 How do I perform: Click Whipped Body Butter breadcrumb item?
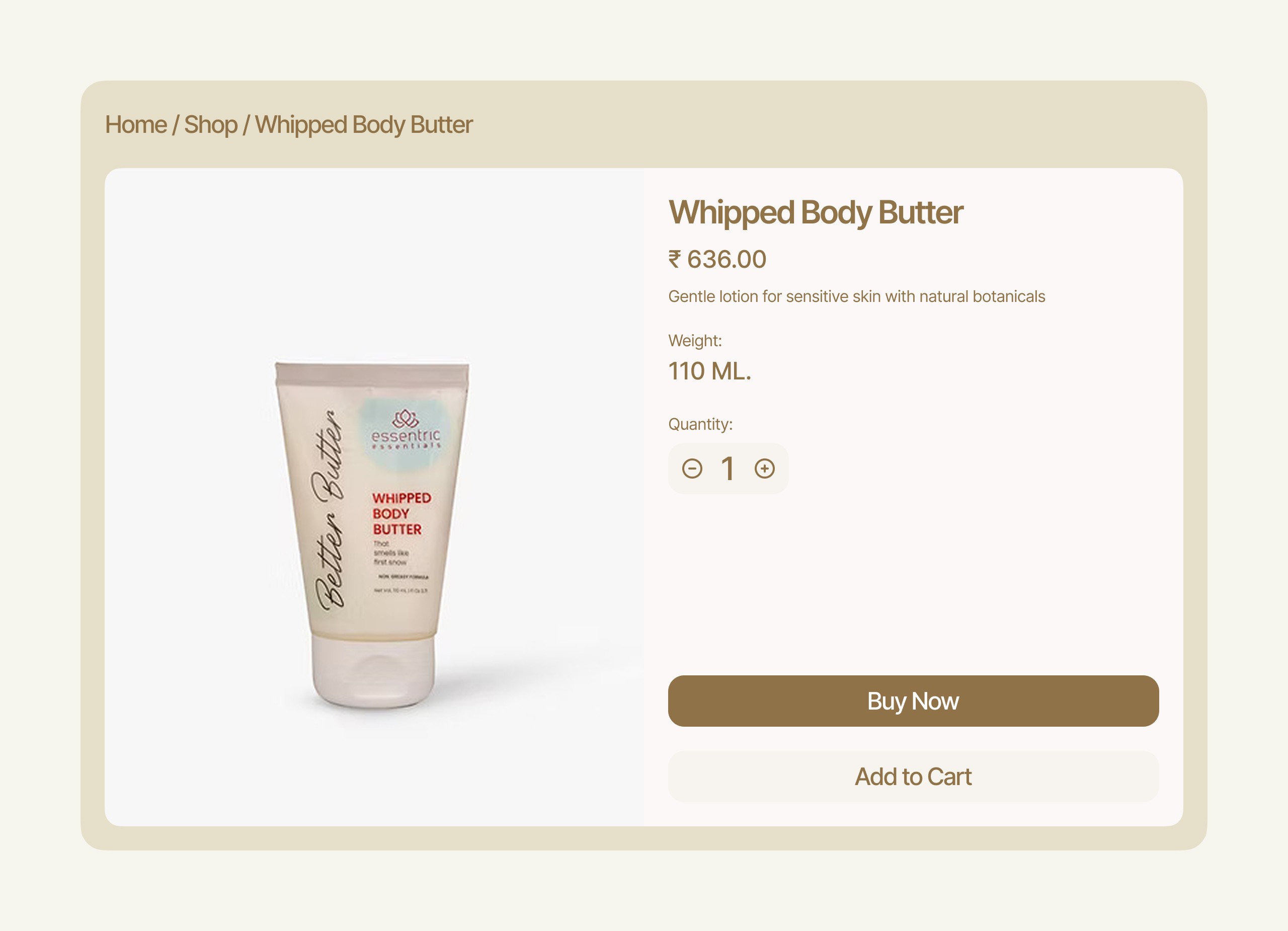pyautogui.click(x=363, y=125)
